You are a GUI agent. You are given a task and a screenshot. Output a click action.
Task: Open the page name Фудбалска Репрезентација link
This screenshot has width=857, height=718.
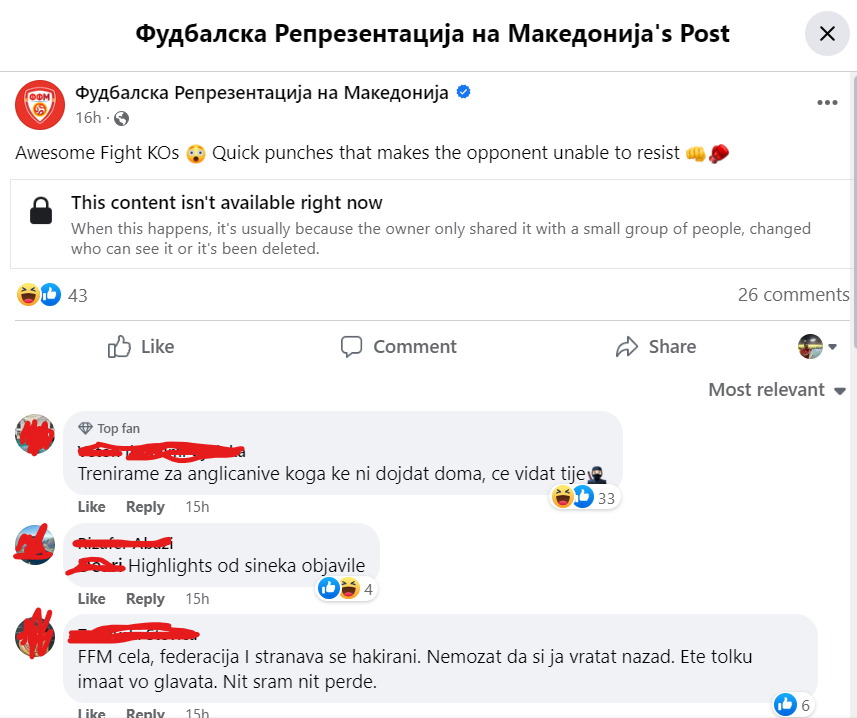point(262,92)
